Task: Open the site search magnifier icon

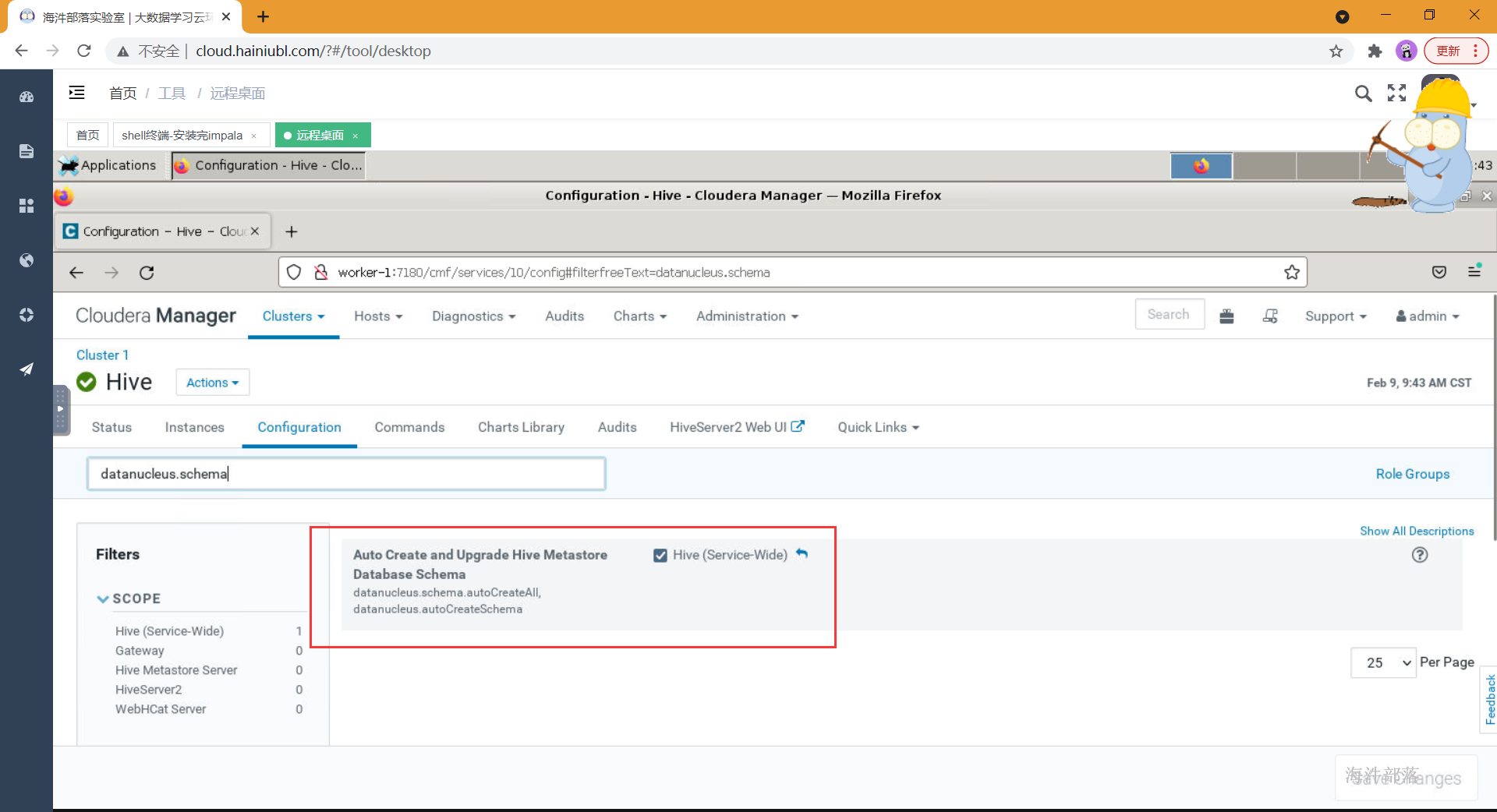Action: pyautogui.click(x=1363, y=94)
